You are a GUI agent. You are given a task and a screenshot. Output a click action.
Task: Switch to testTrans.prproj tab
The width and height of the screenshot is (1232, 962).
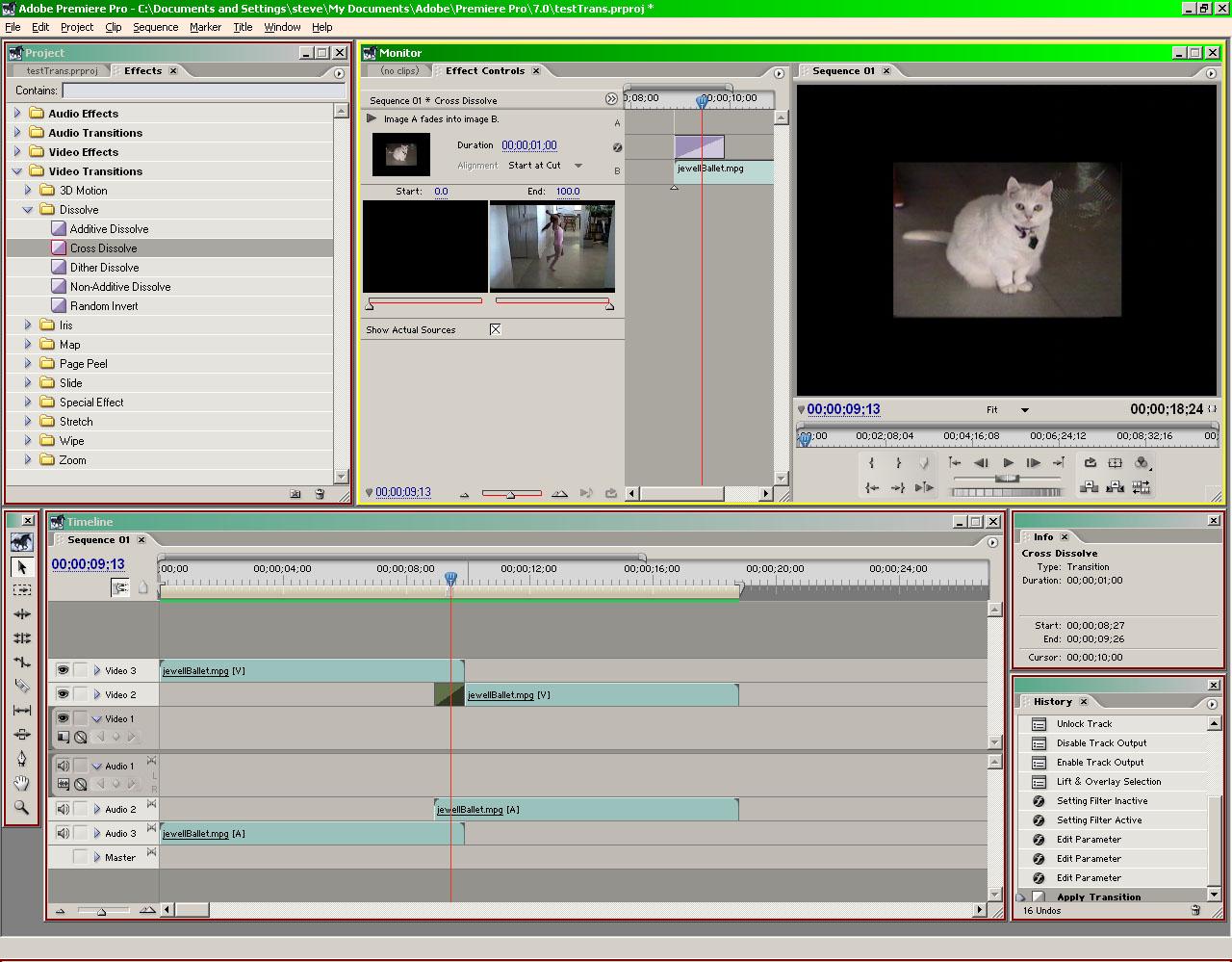(62, 71)
